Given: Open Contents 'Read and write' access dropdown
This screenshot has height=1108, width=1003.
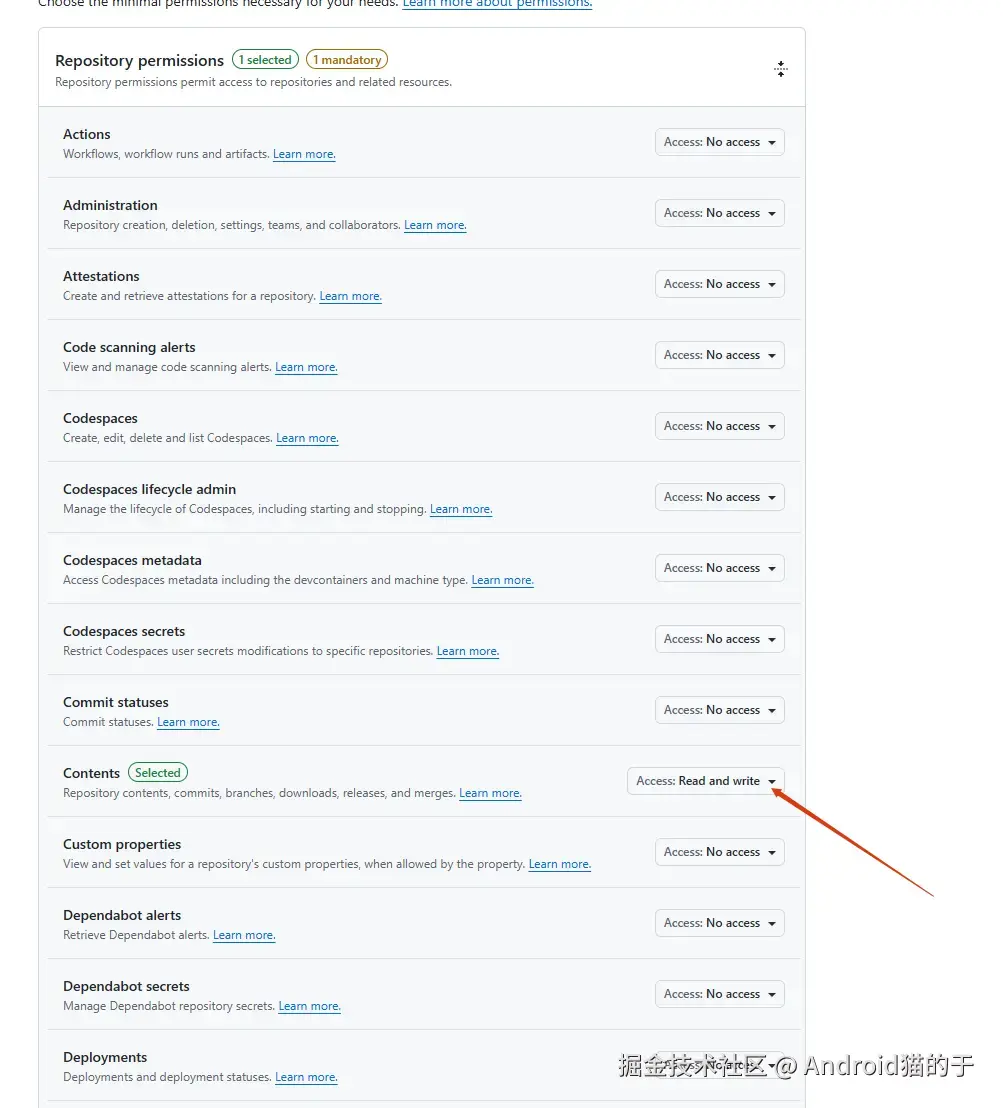Looking at the screenshot, I should coord(705,781).
